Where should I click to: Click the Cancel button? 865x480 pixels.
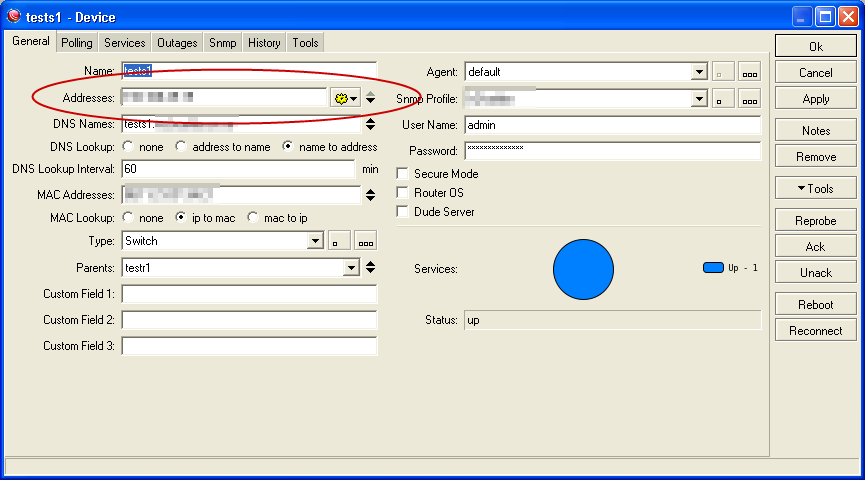pos(816,73)
